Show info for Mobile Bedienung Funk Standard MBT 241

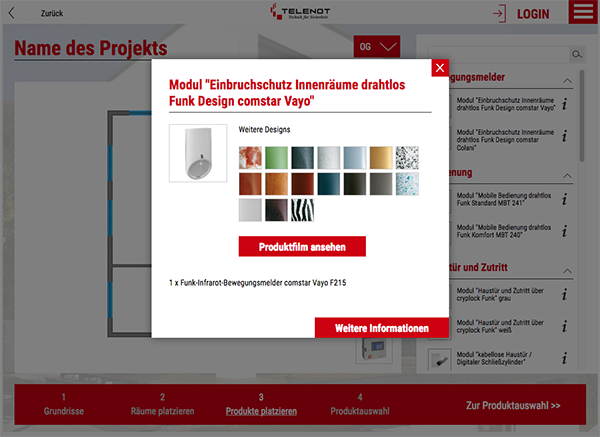point(564,199)
